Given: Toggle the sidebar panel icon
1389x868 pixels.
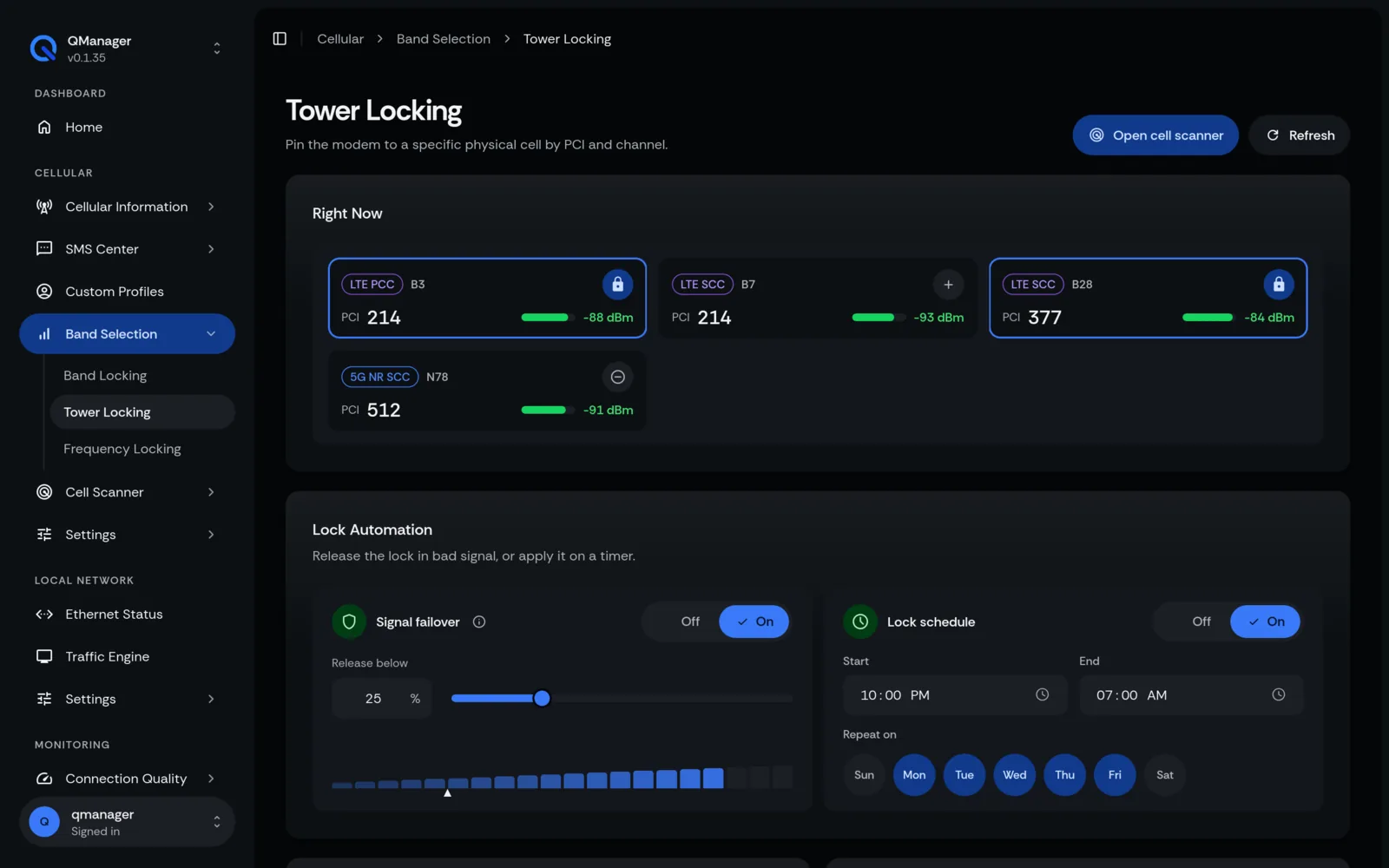Looking at the screenshot, I should point(280,39).
